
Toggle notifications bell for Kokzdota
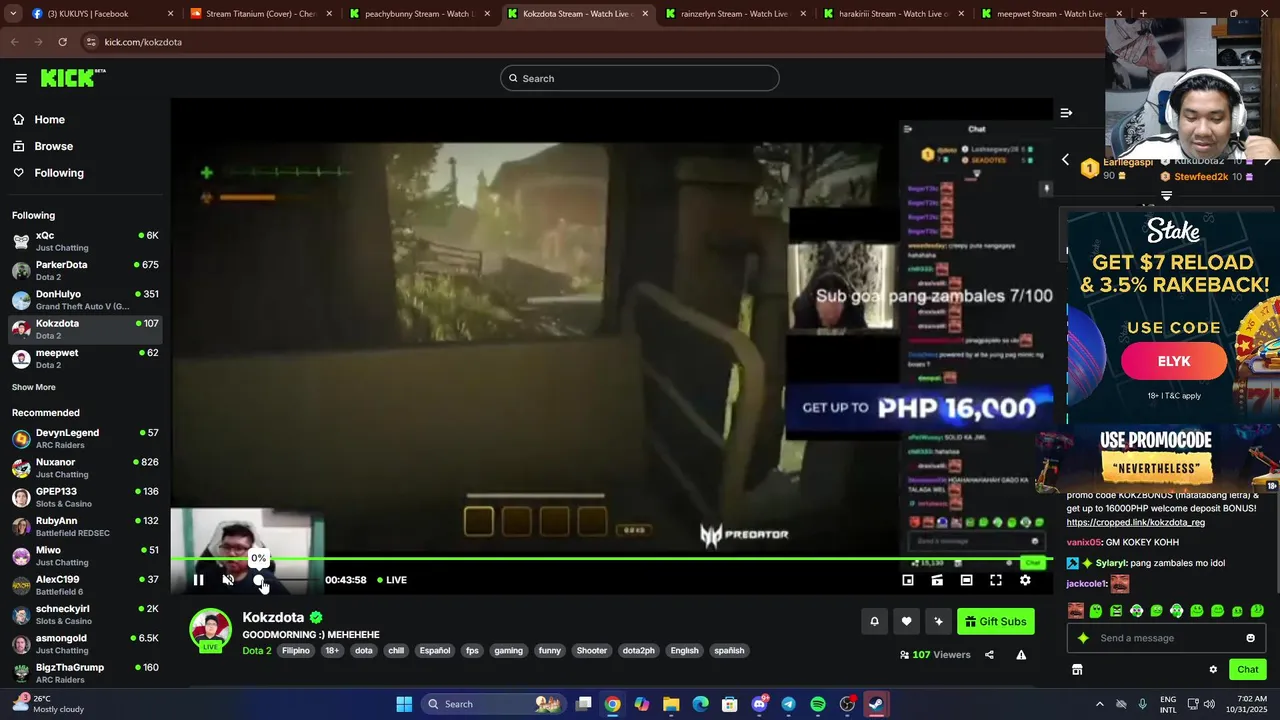tap(874, 621)
